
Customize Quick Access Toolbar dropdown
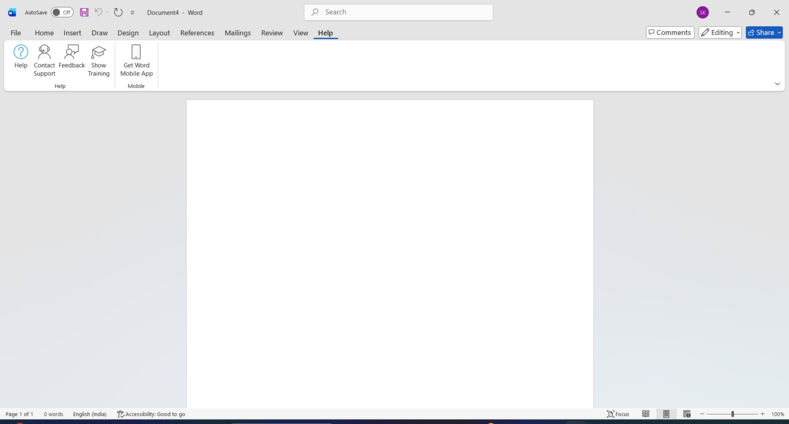pyautogui.click(x=132, y=13)
